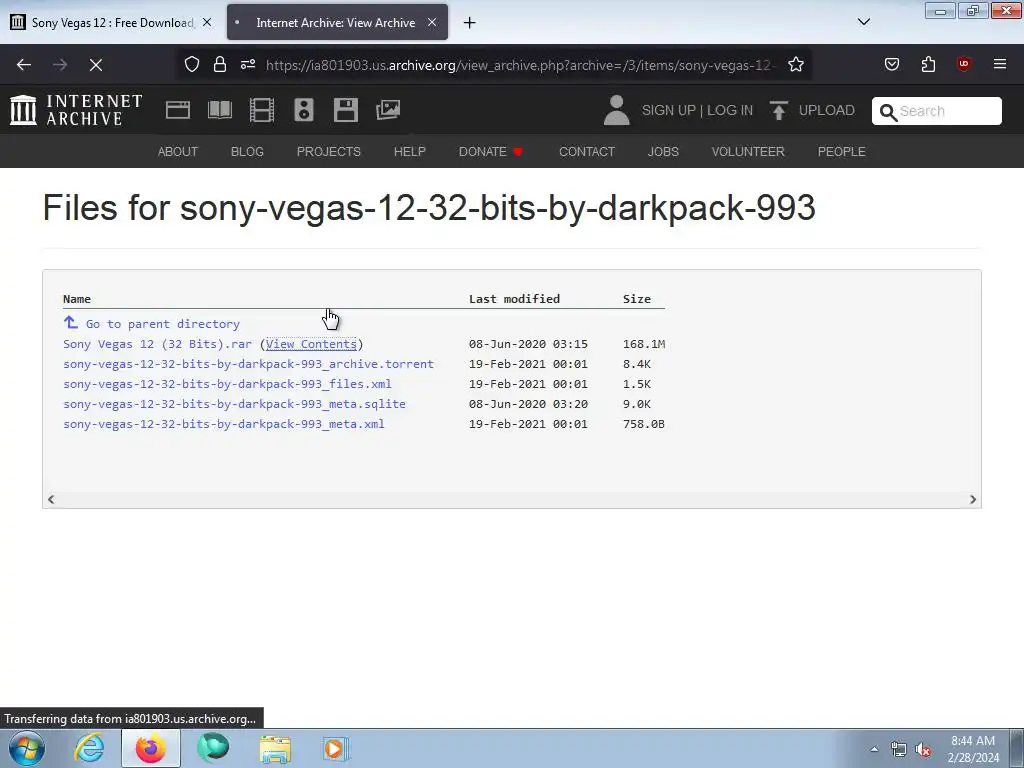Open the _archive.torrent file link
Screen dimensions: 1024x768
click(x=248, y=364)
